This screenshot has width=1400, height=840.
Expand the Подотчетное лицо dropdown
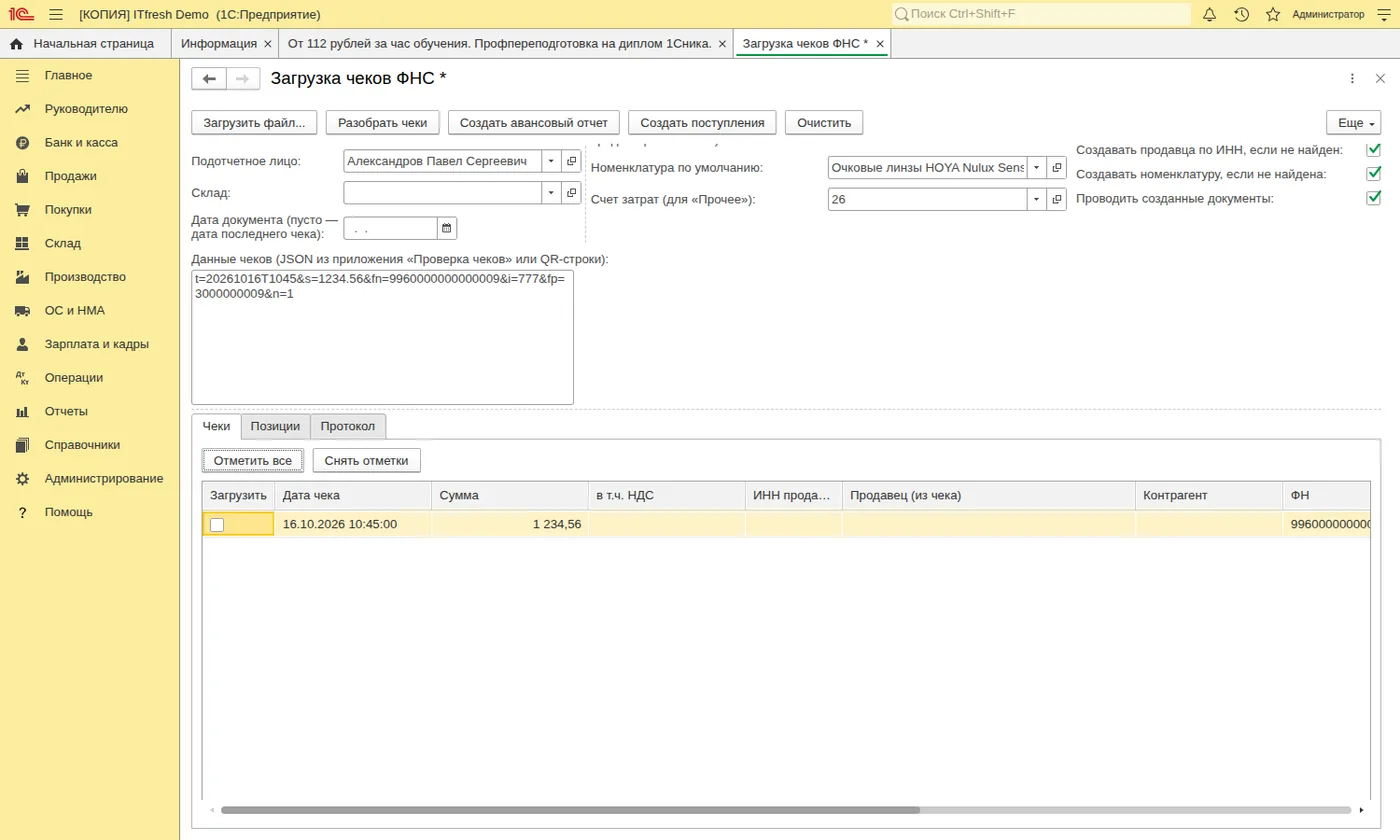pos(551,161)
